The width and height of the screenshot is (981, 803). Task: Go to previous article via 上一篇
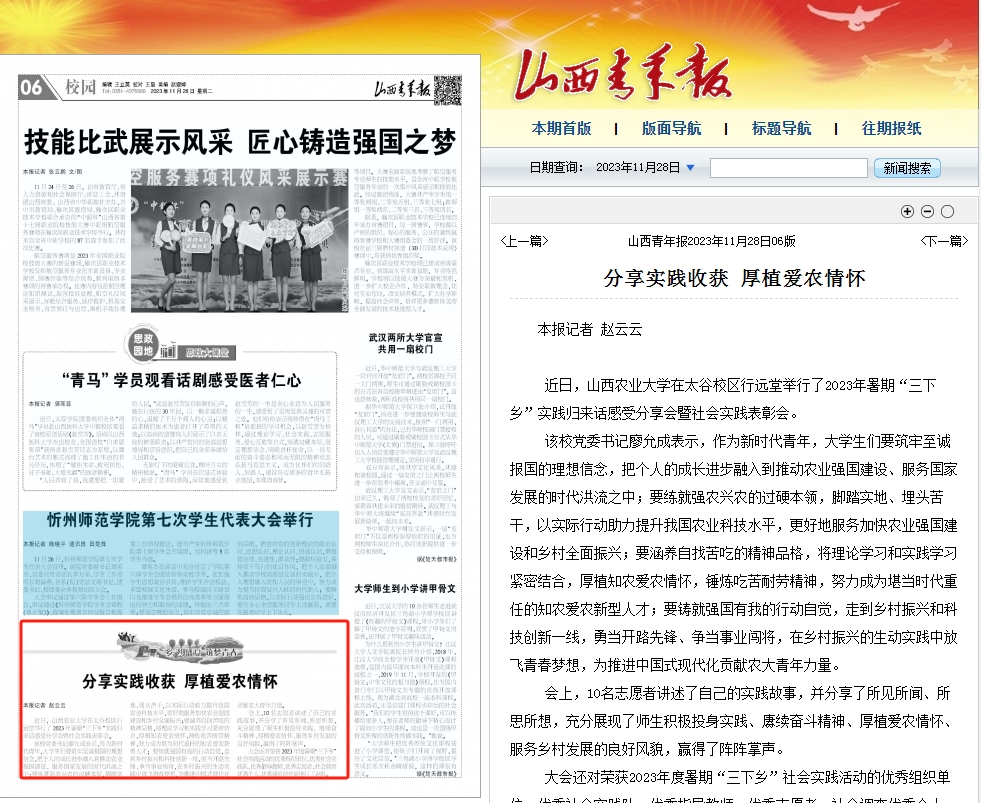[x=524, y=241]
